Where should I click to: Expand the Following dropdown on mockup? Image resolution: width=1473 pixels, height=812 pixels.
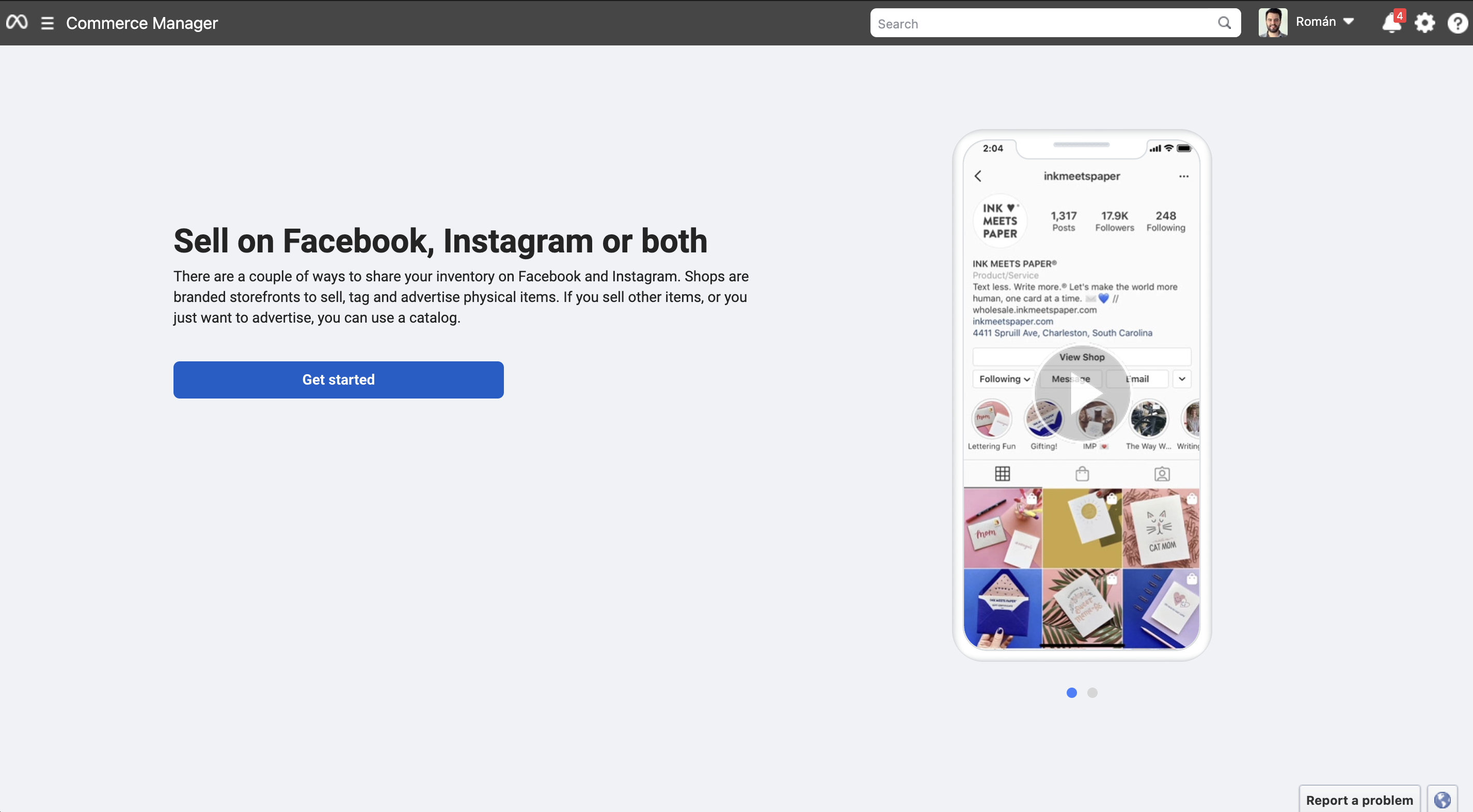coord(1001,379)
